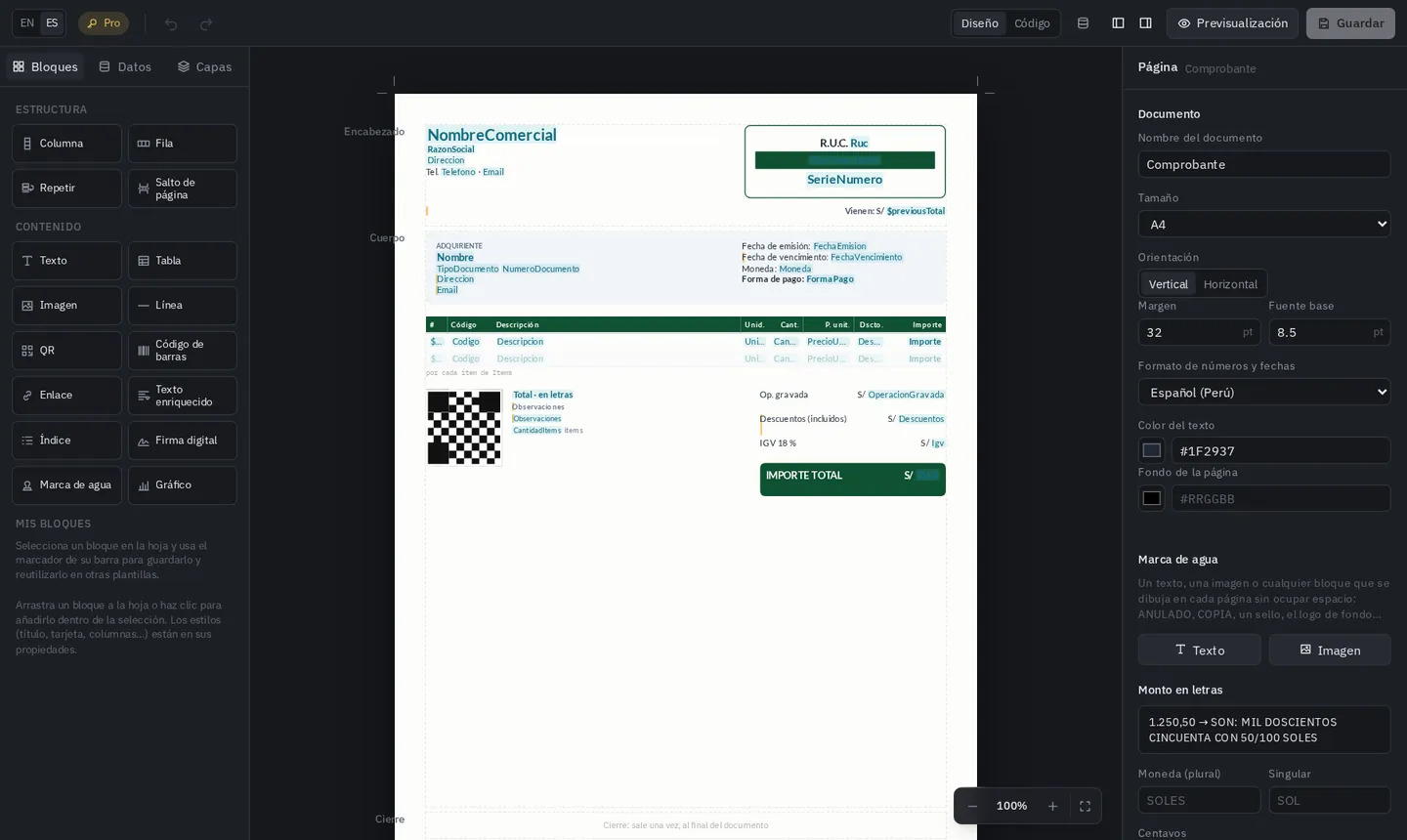This screenshot has height=840, width=1407.
Task: Add a Texto content block
Action: 66,261
